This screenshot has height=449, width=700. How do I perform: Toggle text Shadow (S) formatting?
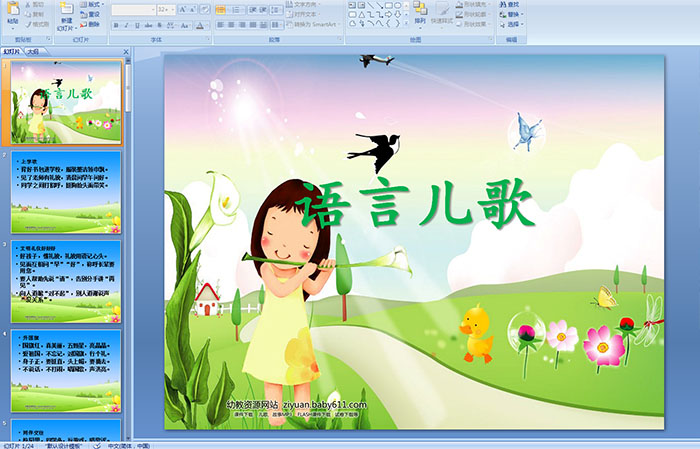(x=159, y=25)
